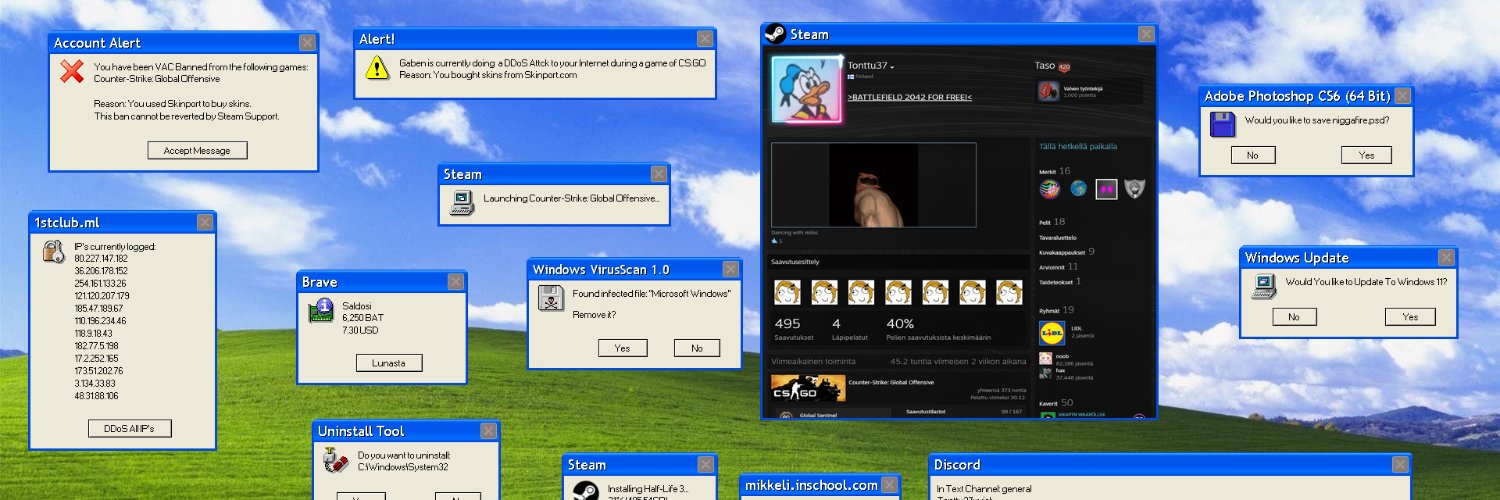Open the Pelit 18 games link
The image size is (1500, 500).
1052,221
